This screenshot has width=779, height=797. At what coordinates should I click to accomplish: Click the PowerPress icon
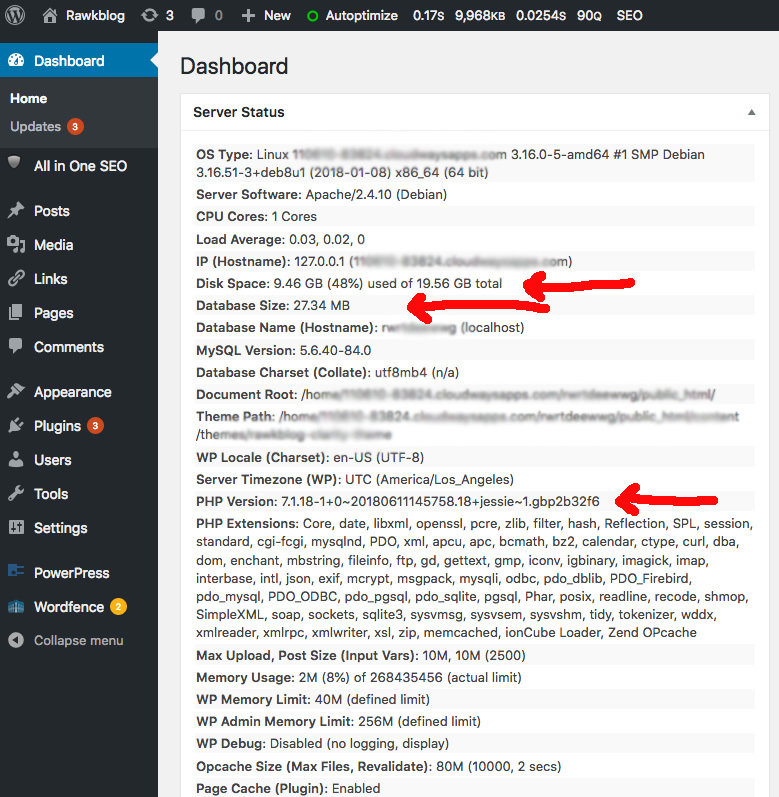[x=16, y=571]
